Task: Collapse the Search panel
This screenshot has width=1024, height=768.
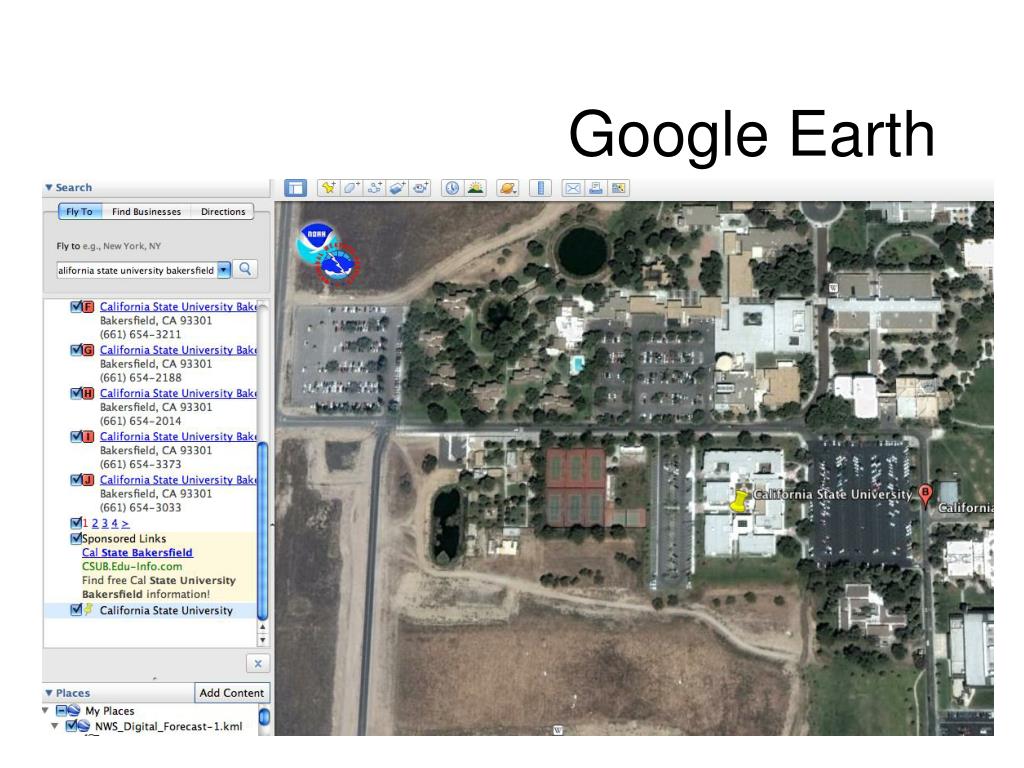Action: point(49,187)
